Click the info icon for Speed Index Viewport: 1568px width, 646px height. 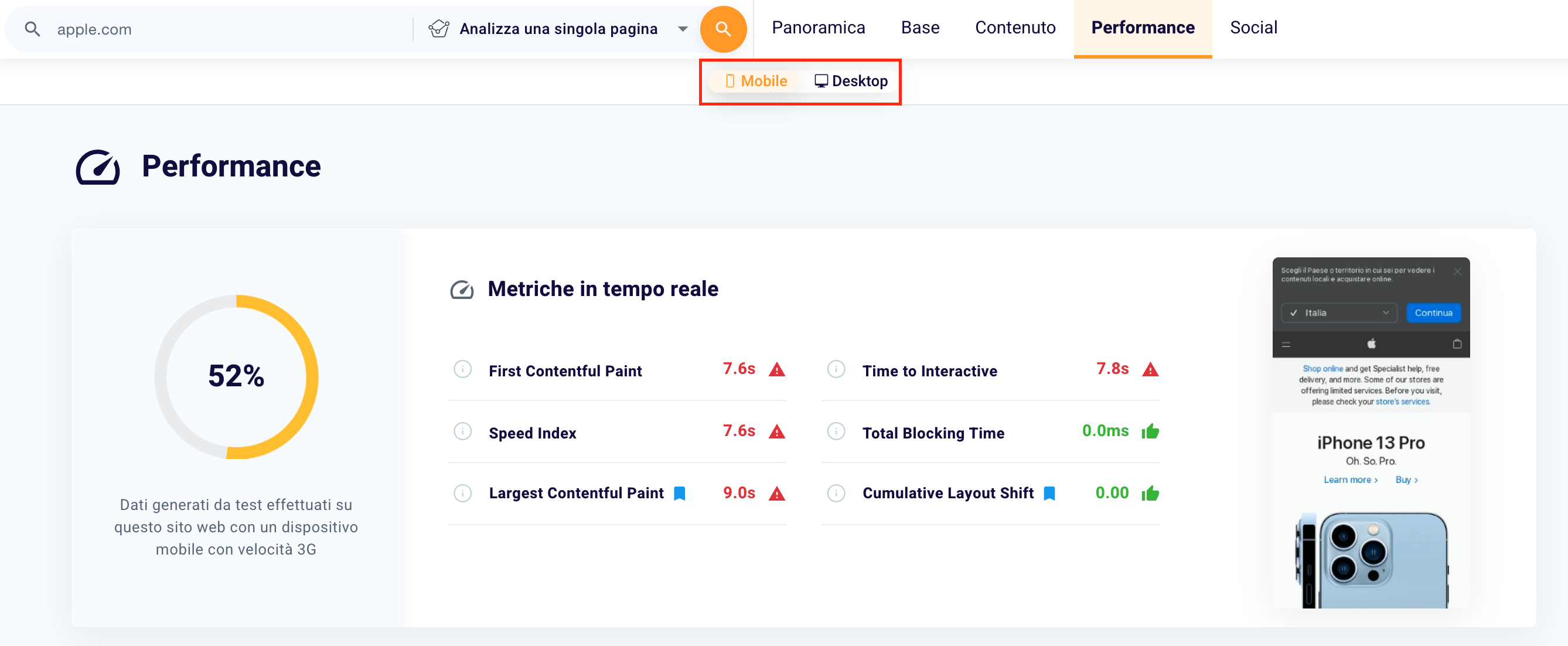[463, 431]
